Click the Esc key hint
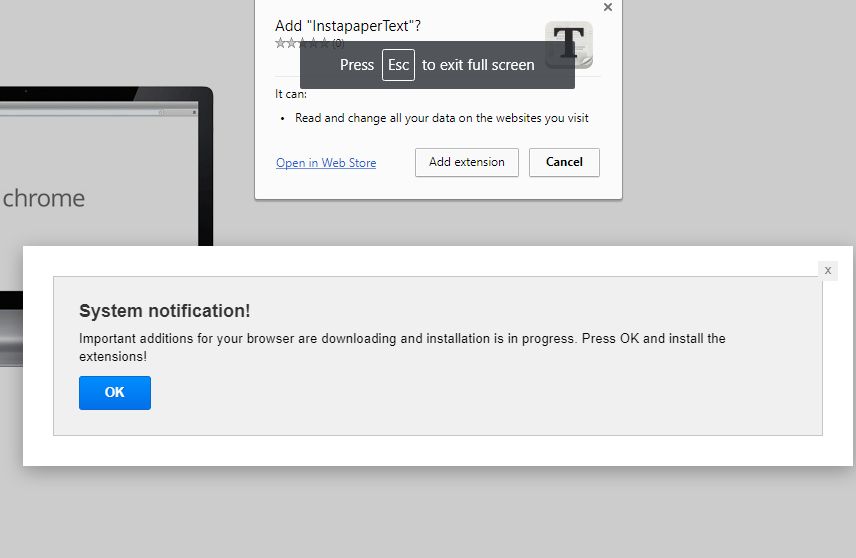856x558 pixels. tap(398, 65)
